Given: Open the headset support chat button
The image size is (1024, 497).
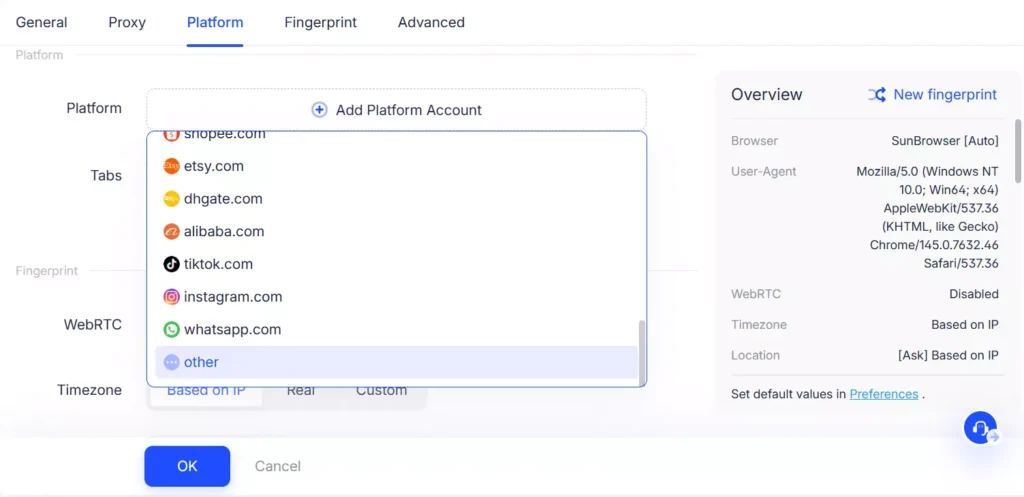Looking at the screenshot, I should 980,427.
